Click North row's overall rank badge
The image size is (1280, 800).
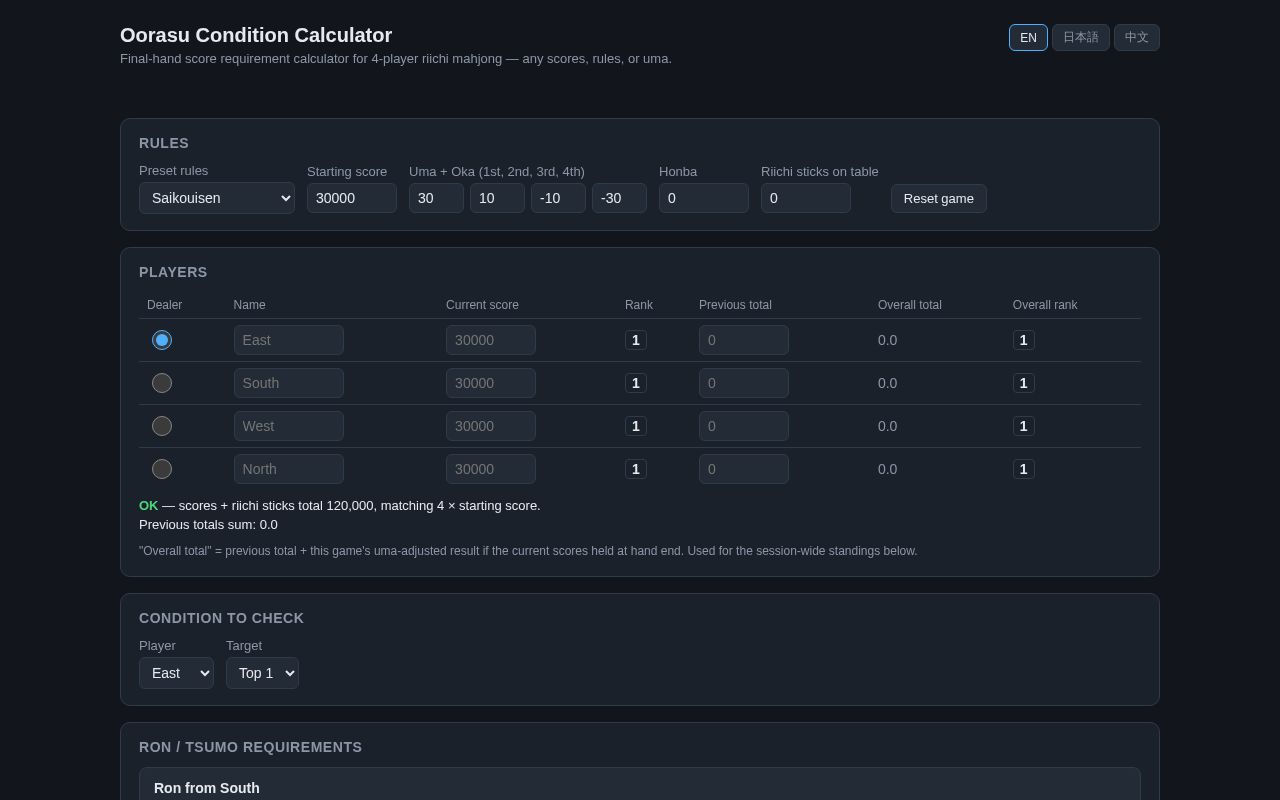coord(1024,469)
